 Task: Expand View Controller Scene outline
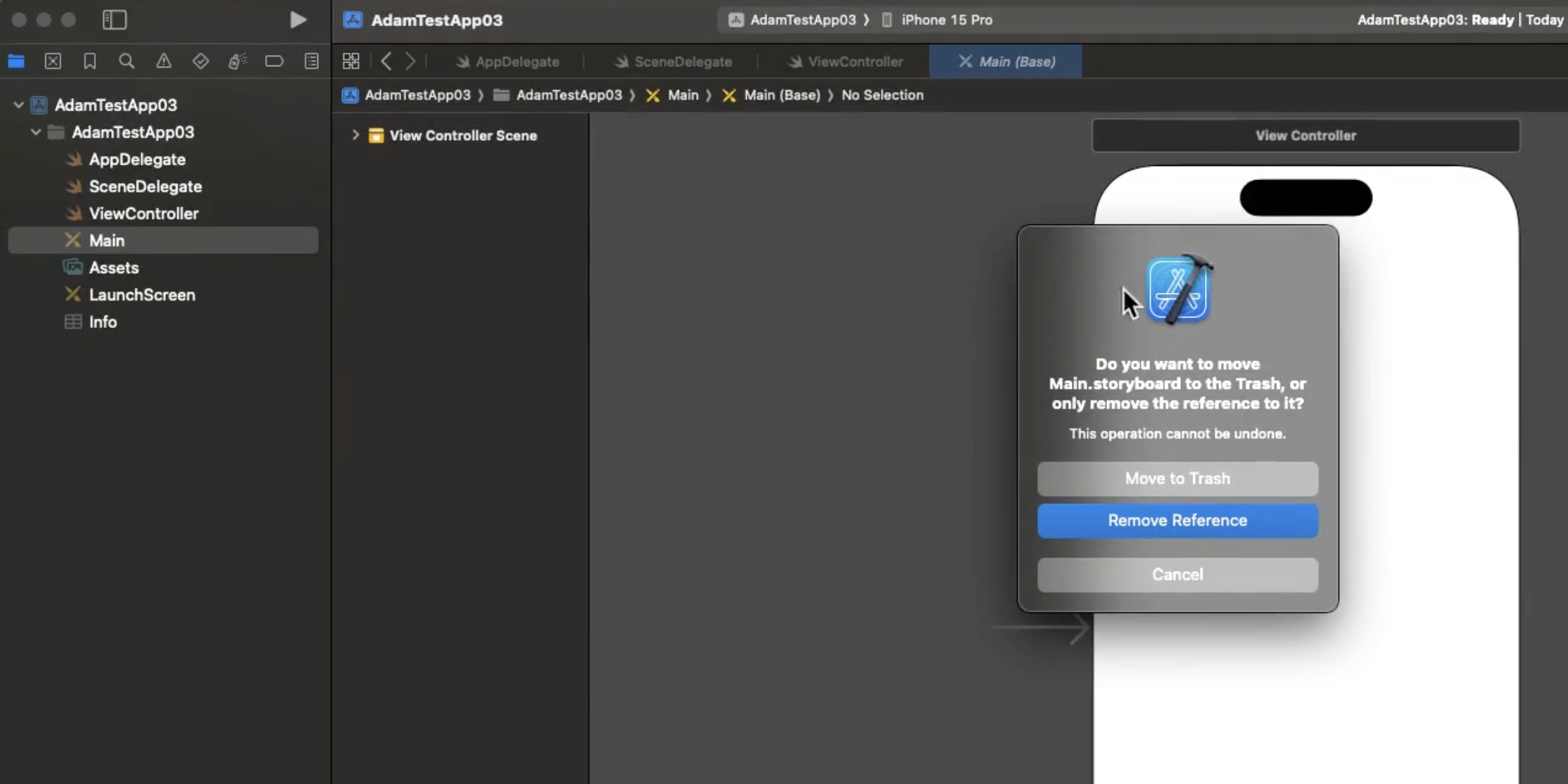pyautogui.click(x=355, y=135)
